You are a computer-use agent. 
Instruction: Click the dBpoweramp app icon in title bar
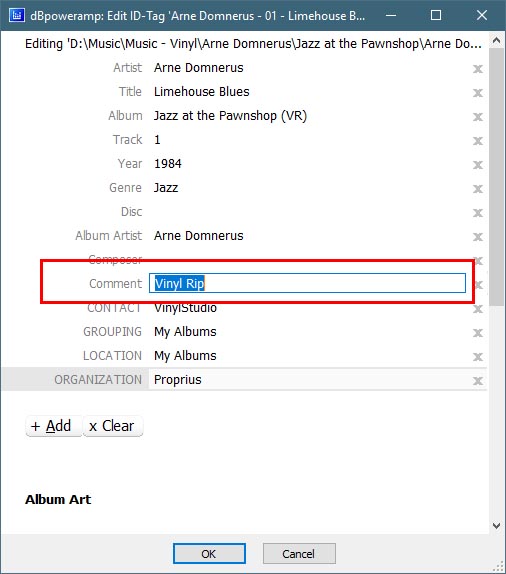click(x=16, y=15)
